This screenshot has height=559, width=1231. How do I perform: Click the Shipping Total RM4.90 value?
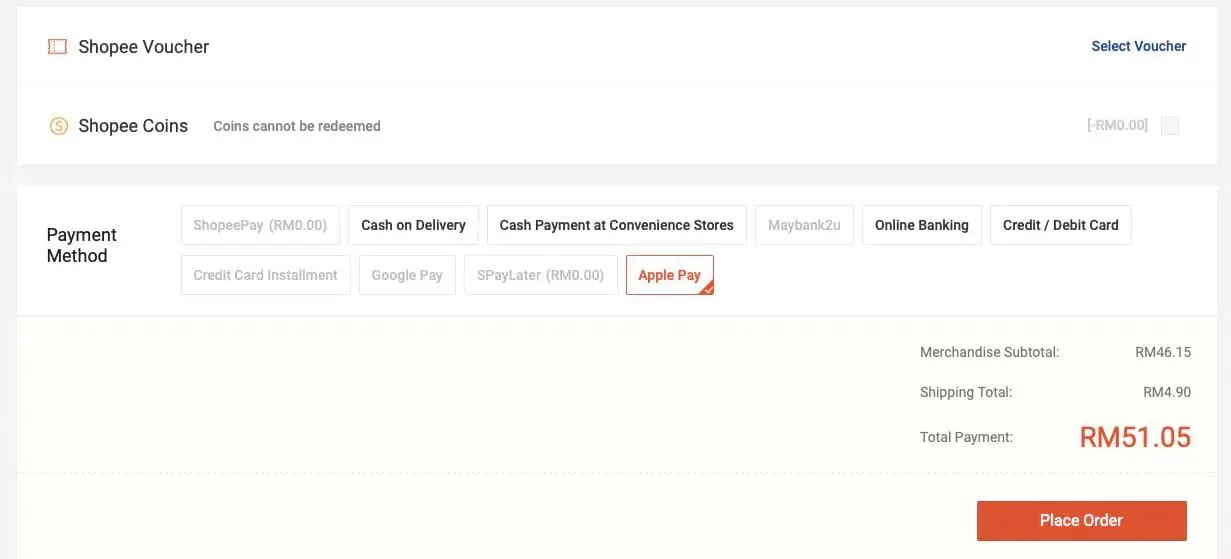(x=1167, y=392)
